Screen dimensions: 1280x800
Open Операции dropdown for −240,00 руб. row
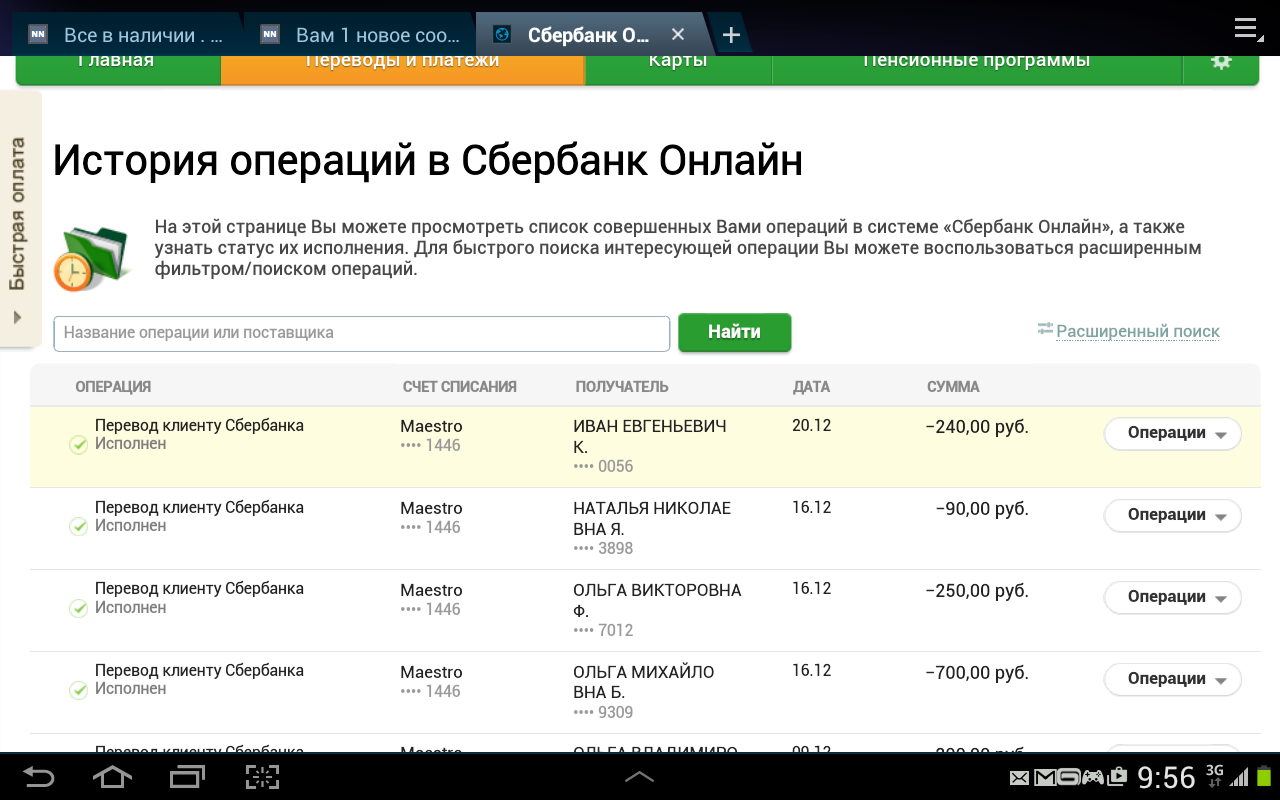click(1172, 433)
